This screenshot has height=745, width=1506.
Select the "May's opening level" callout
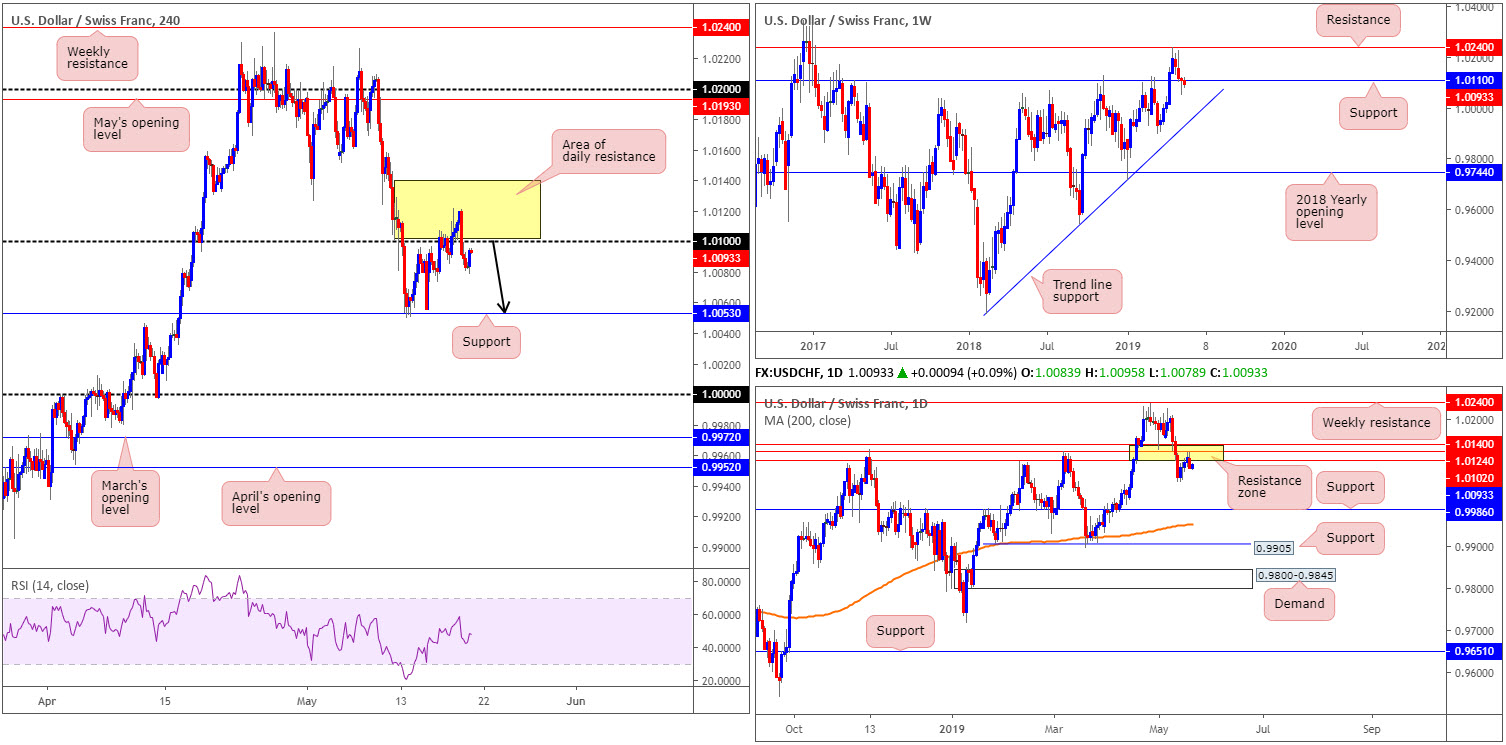pyautogui.click(x=135, y=130)
